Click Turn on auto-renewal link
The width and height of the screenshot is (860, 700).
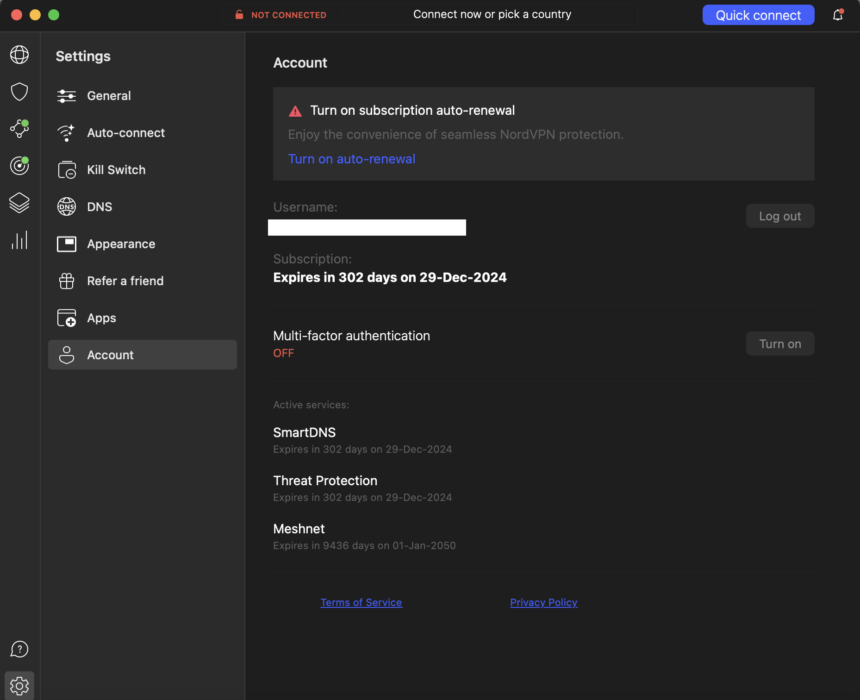click(x=351, y=158)
